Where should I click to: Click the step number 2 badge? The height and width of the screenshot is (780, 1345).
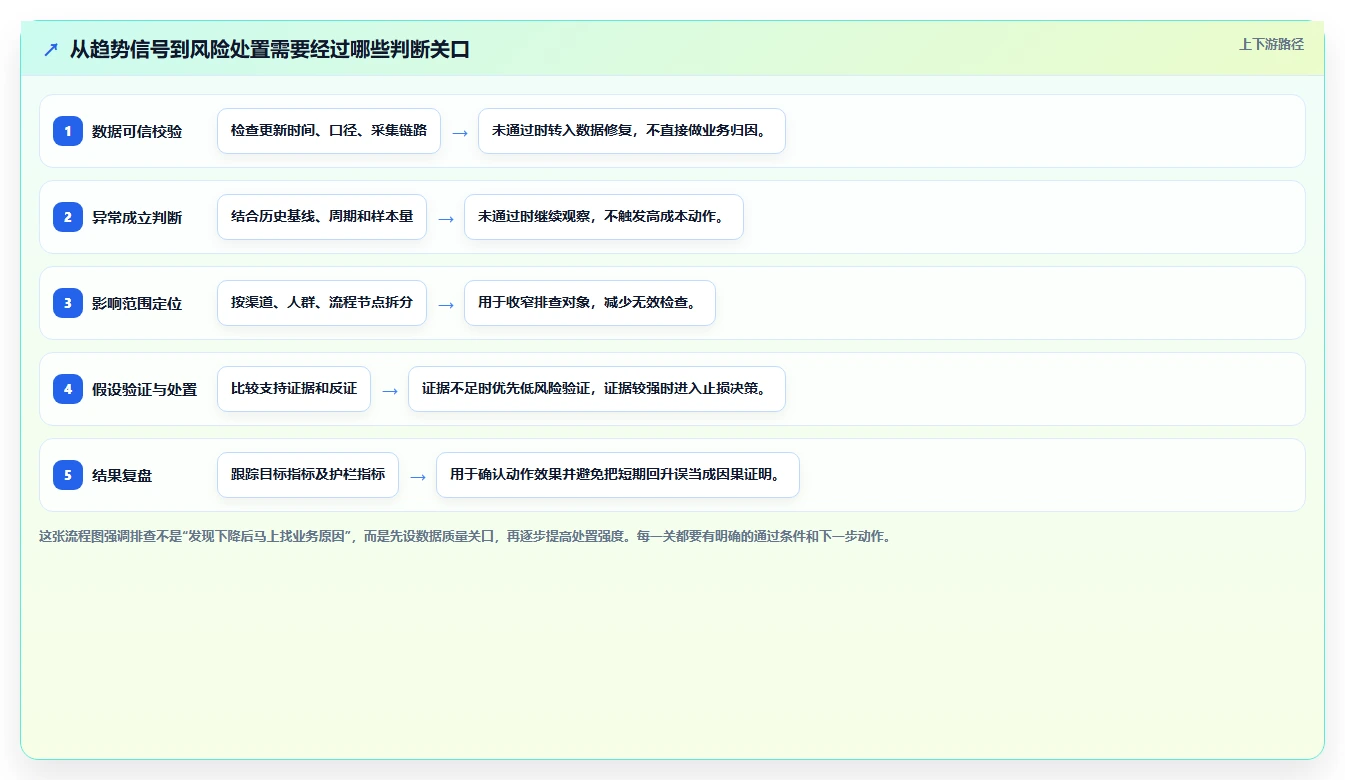click(x=68, y=217)
